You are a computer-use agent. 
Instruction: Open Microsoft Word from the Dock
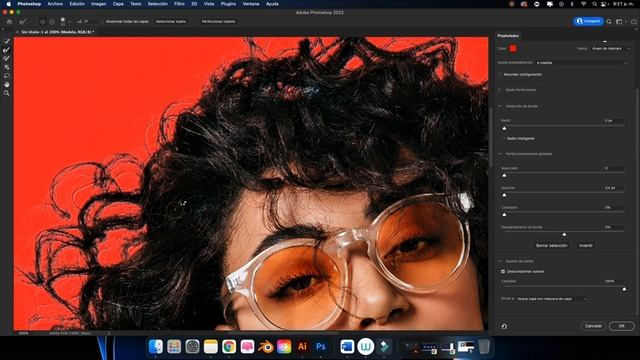coord(347,347)
